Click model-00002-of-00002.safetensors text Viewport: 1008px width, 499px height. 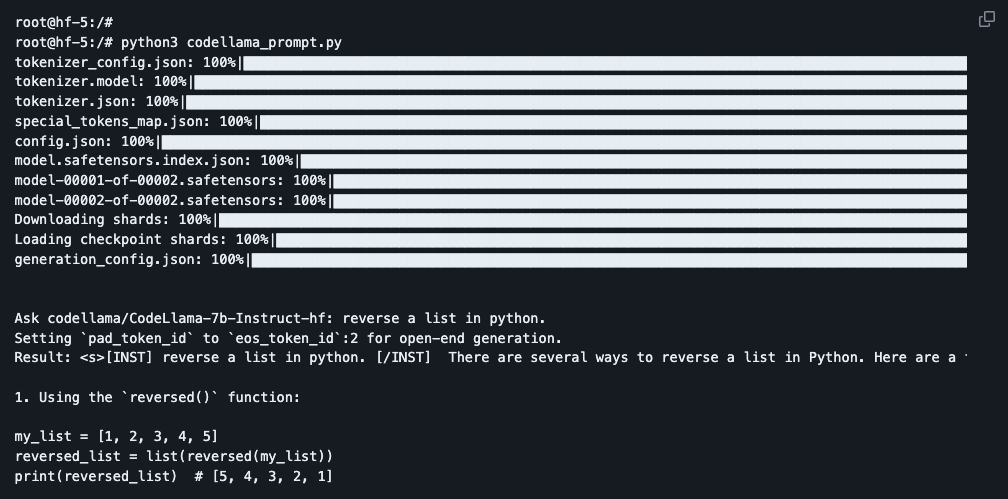coord(149,201)
